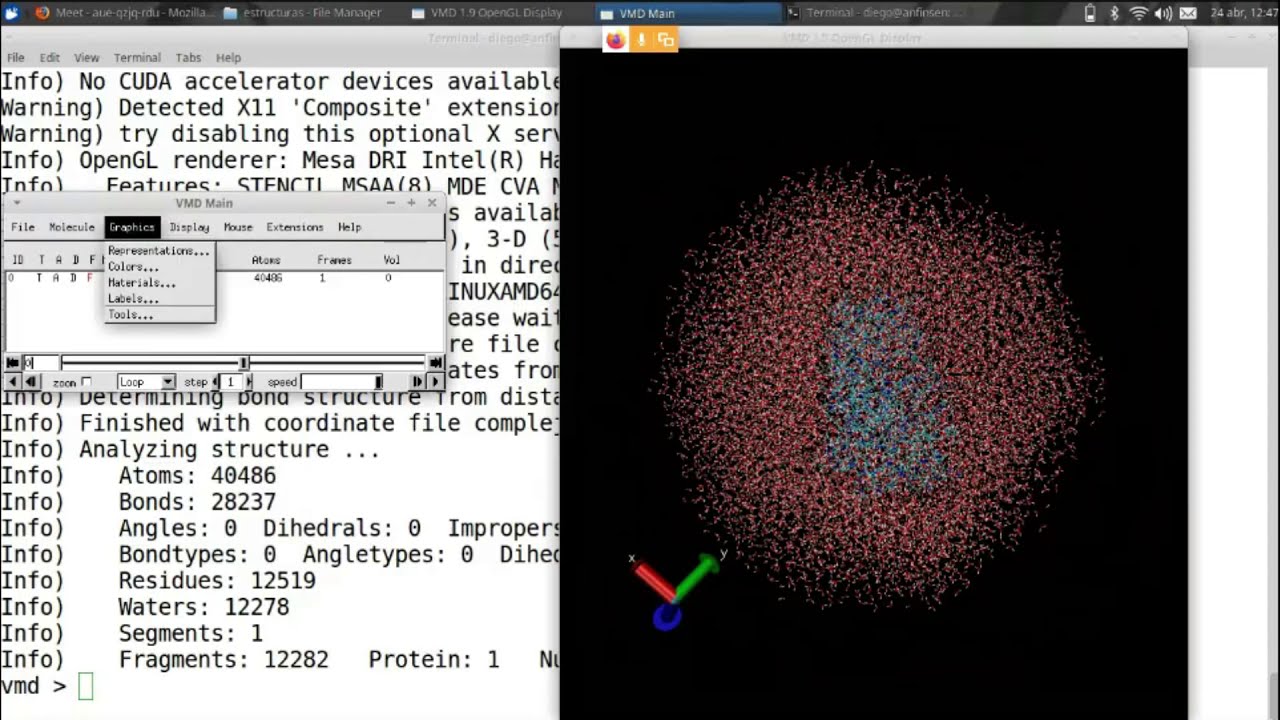This screenshot has height=720, width=1280.
Task: Decrease the animation step value
Action: 217,382
